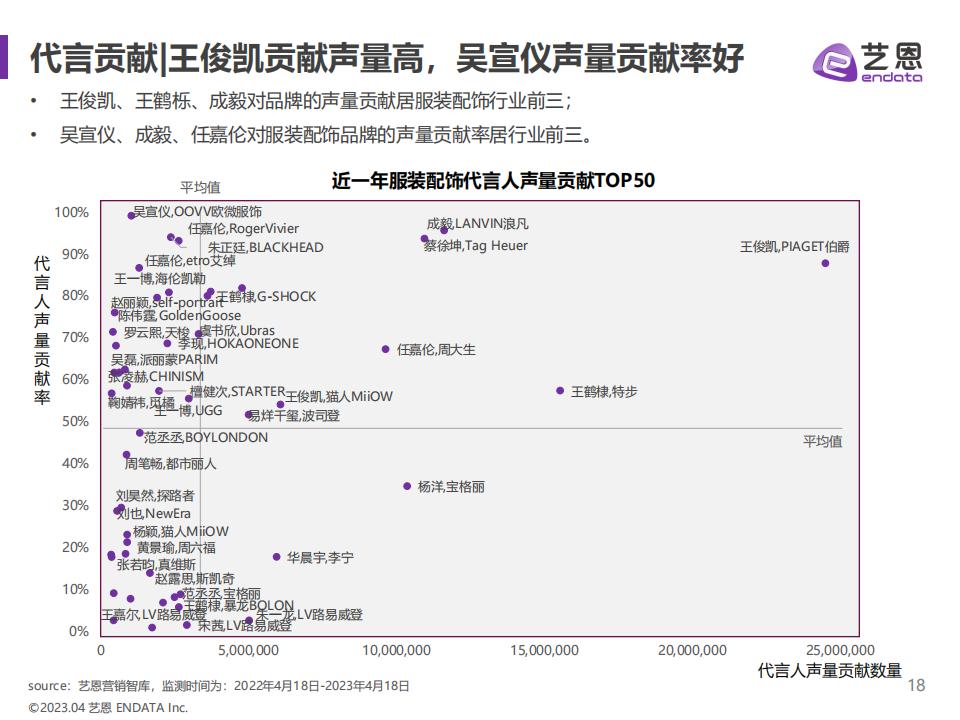The width and height of the screenshot is (960, 720).
Task: Click the first bullet about 王俊凯、王鹤棣、成毅
Action: click(315, 101)
